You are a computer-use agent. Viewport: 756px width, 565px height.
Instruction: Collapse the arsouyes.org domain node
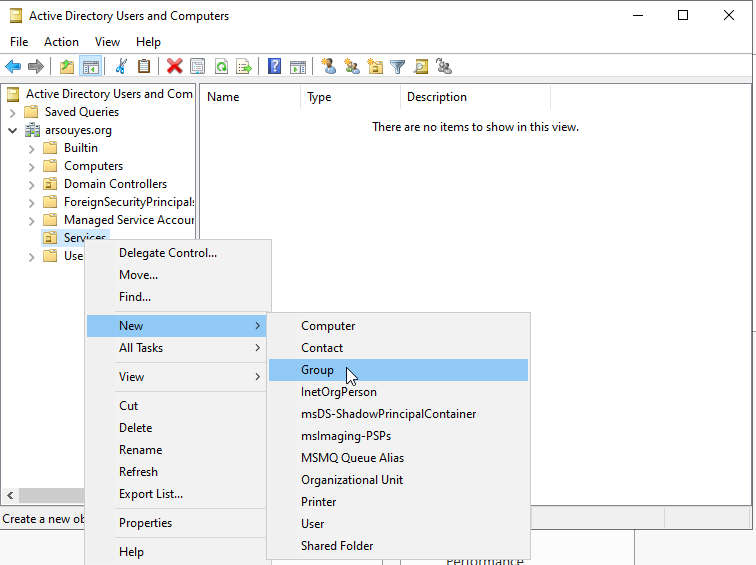pyautogui.click(x=13, y=131)
